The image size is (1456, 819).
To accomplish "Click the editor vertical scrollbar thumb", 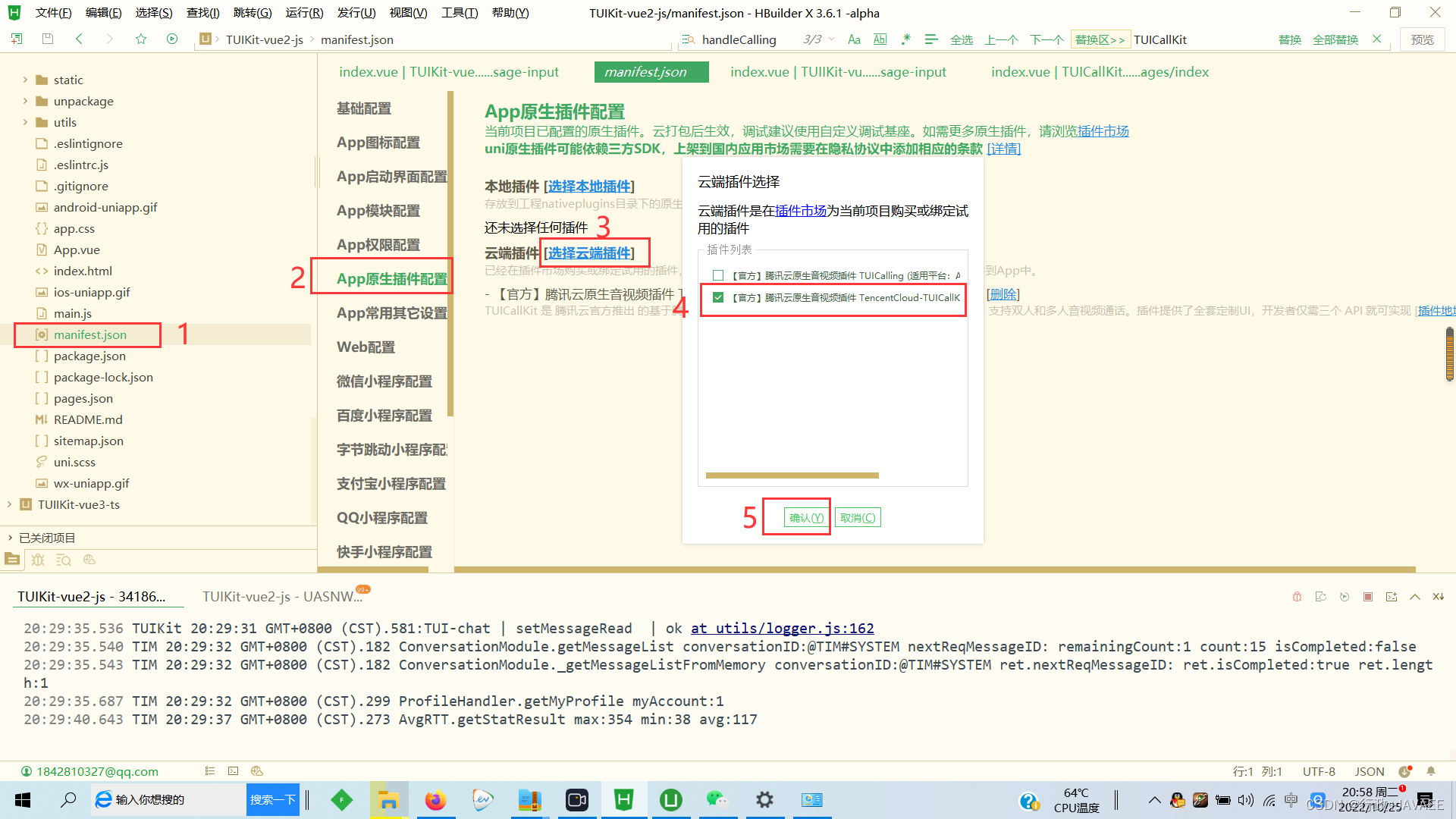I will 1449,353.
